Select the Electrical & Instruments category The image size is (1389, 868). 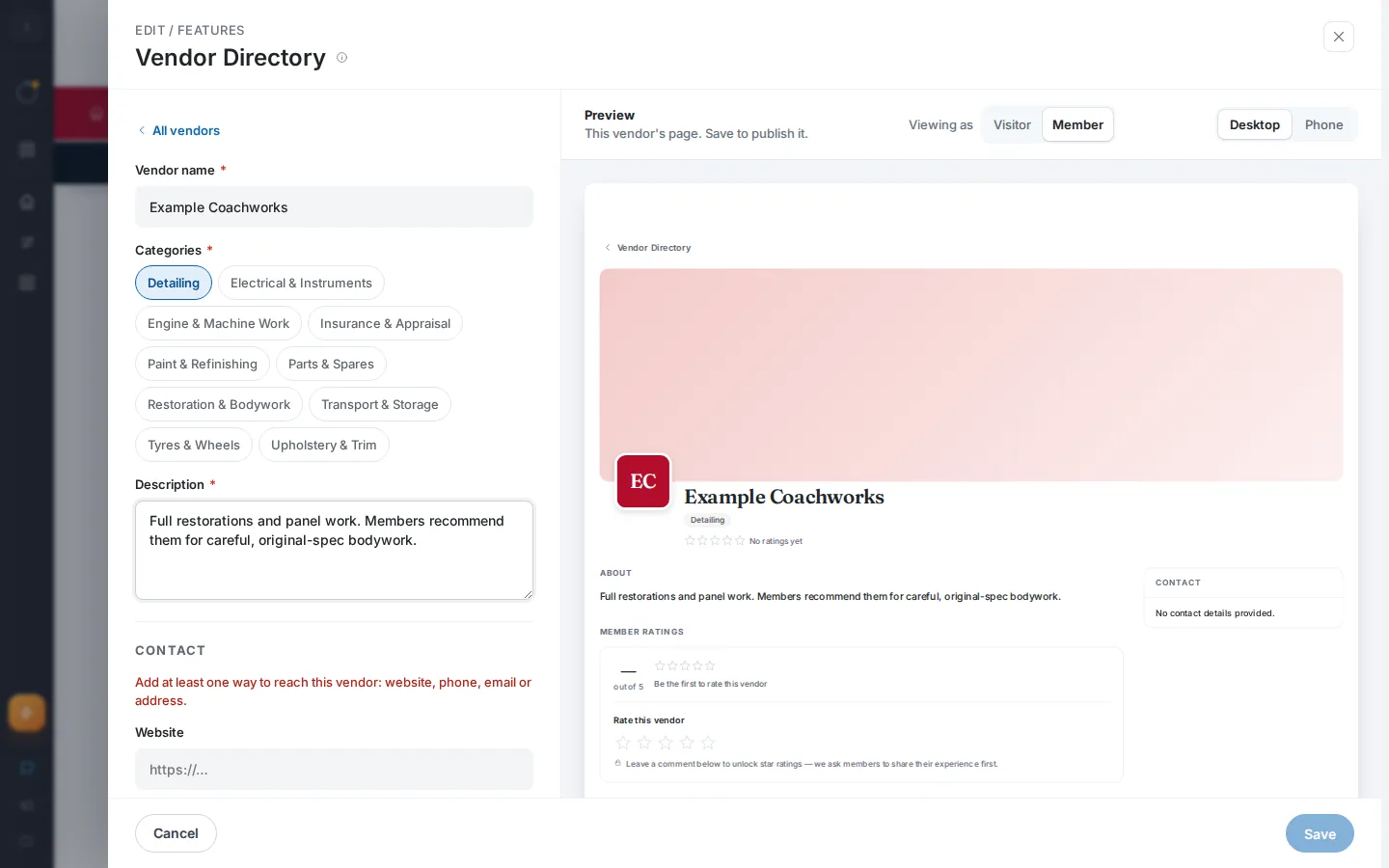(301, 283)
